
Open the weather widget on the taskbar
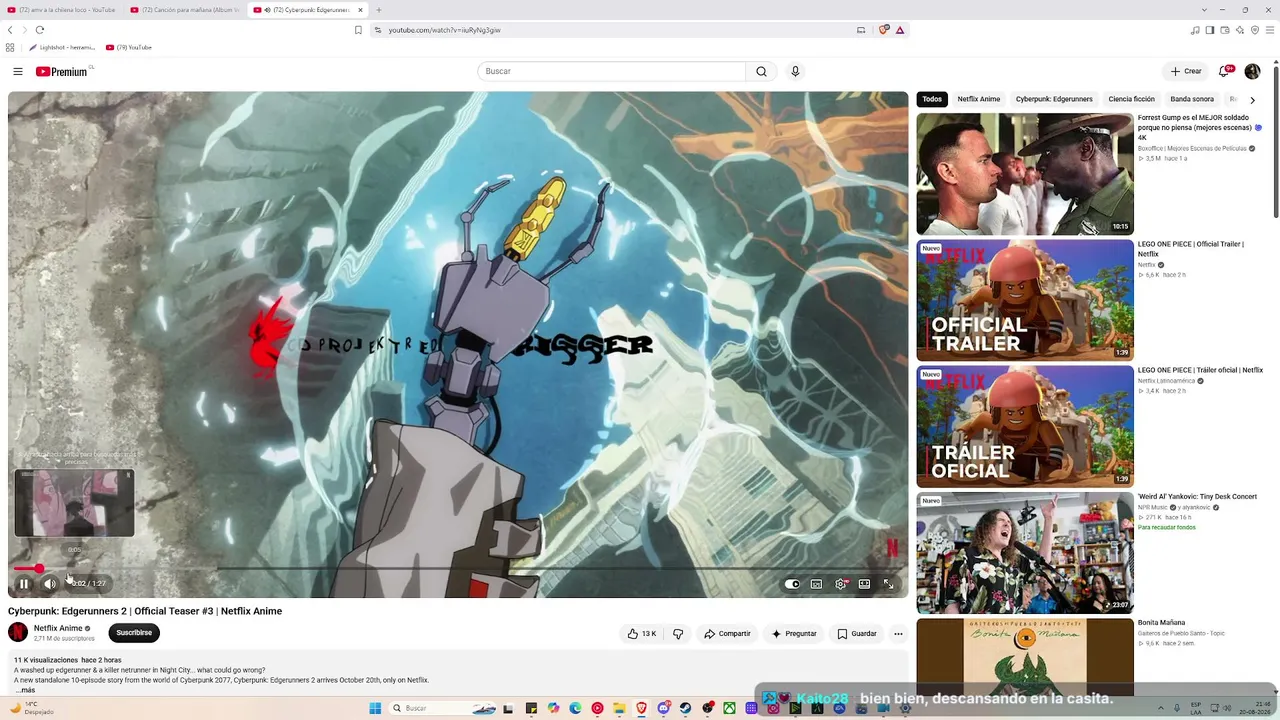point(30,708)
